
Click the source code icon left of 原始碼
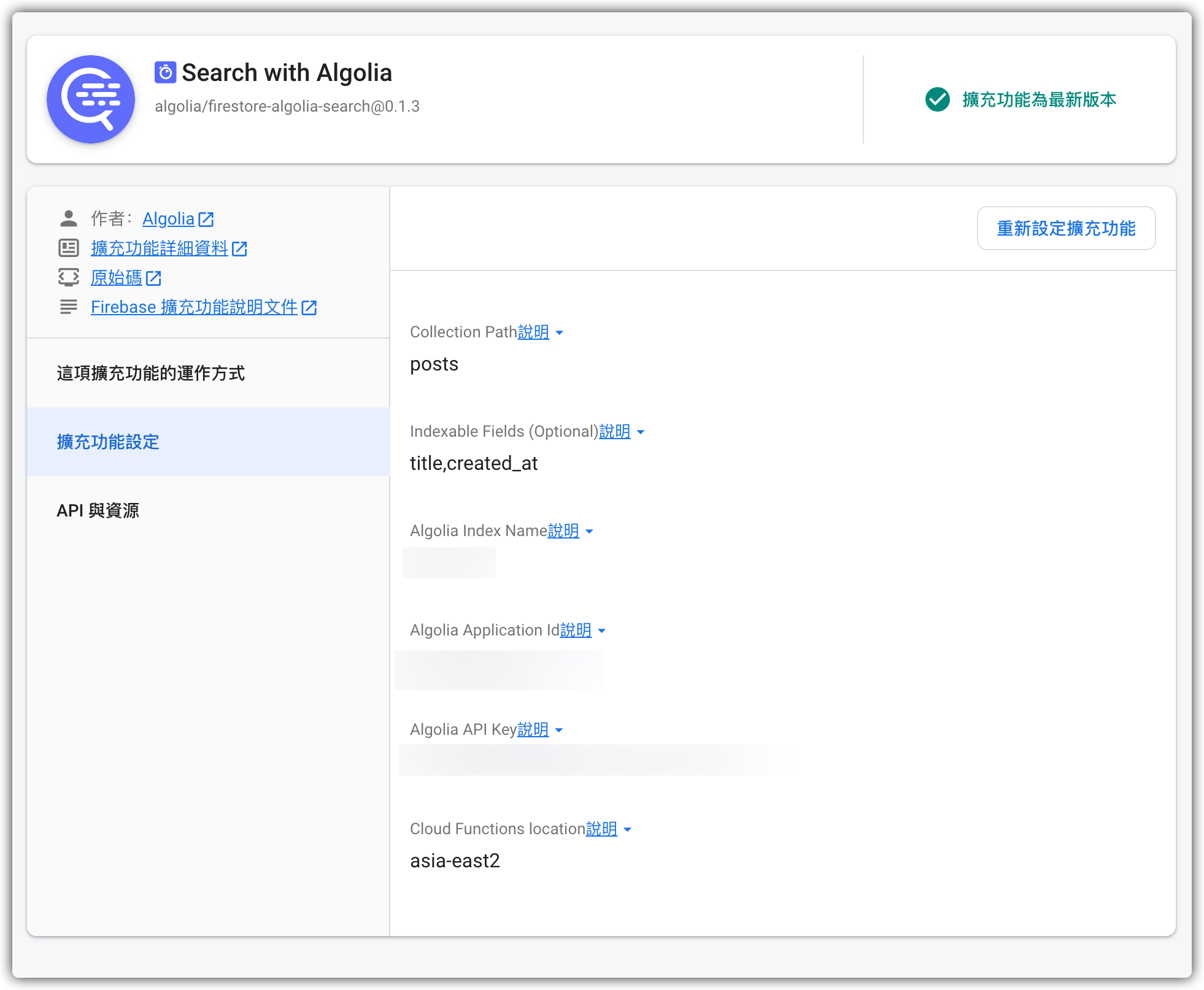click(69, 277)
